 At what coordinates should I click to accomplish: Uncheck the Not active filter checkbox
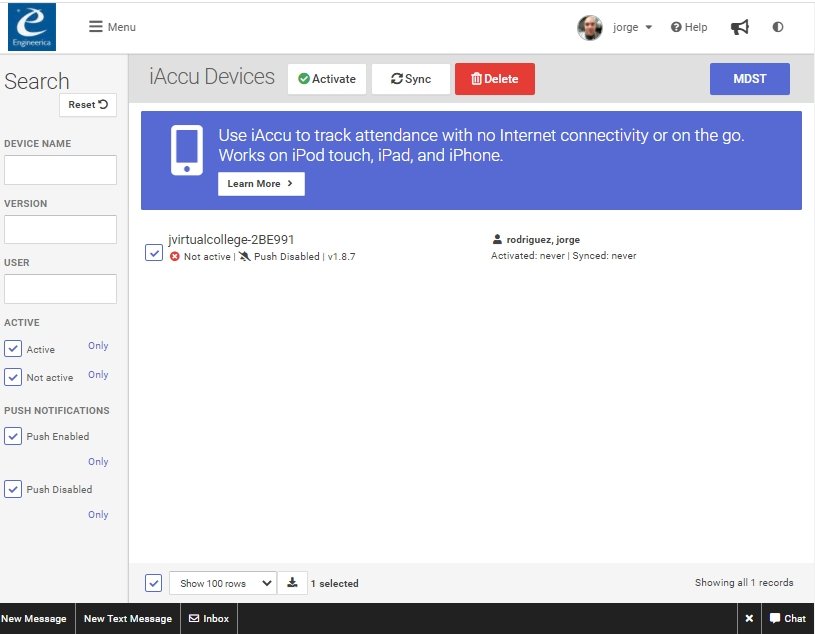click(x=13, y=377)
